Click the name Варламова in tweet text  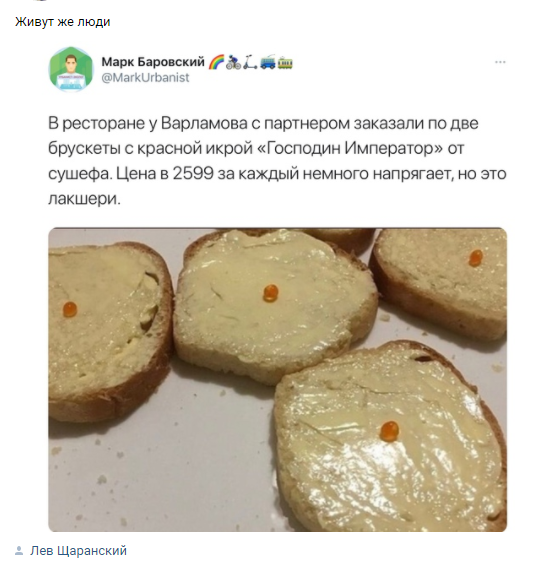click(204, 123)
